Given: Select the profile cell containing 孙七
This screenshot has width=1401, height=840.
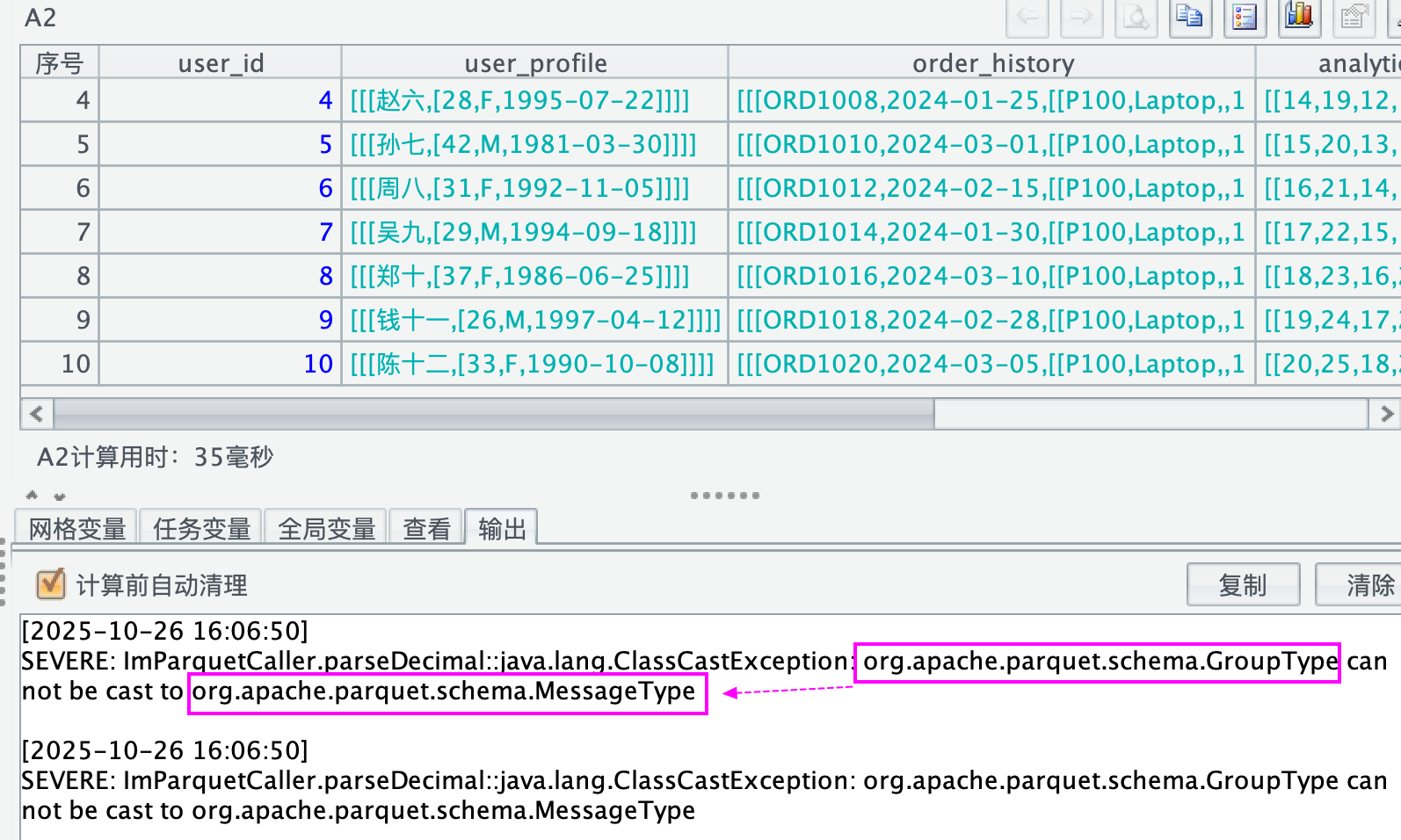Looking at the screenshot, I should 535,144.
